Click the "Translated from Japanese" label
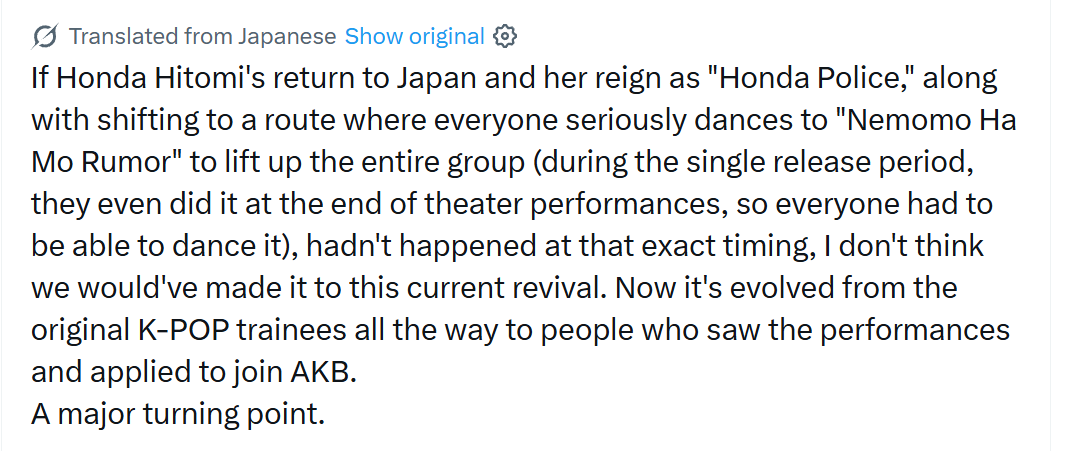This screenshot has width=1071, height=451. [203, 36]
